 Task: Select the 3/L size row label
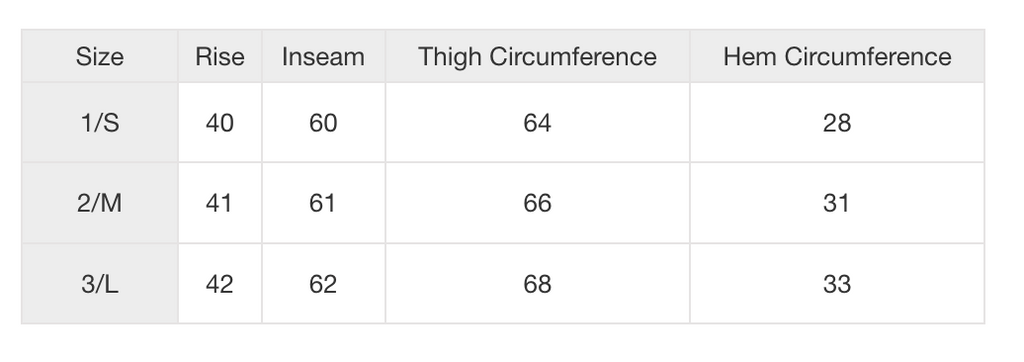pyautogui.click(x=100, y=284)
